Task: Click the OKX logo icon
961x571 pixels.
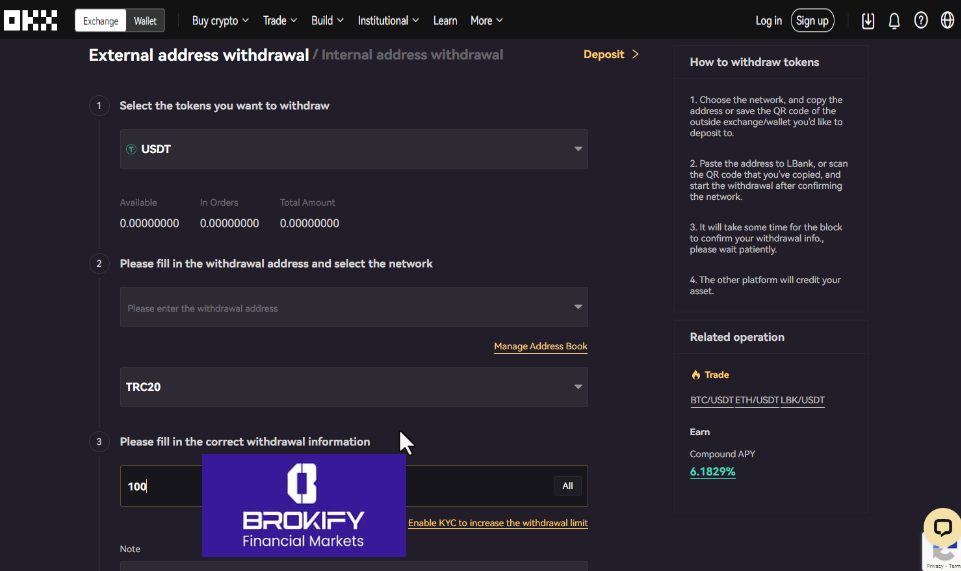Action: 30,20
